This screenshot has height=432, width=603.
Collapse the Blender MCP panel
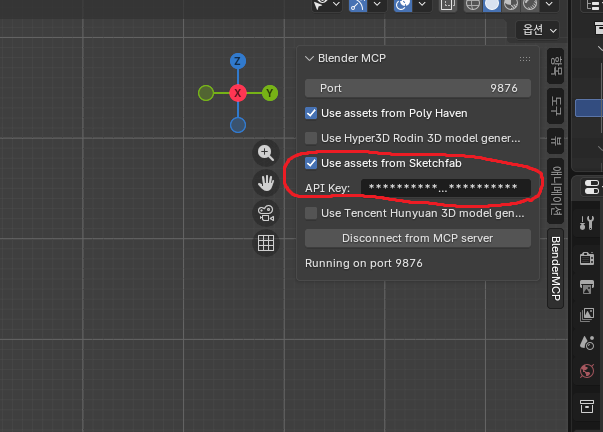click(309, 58)
